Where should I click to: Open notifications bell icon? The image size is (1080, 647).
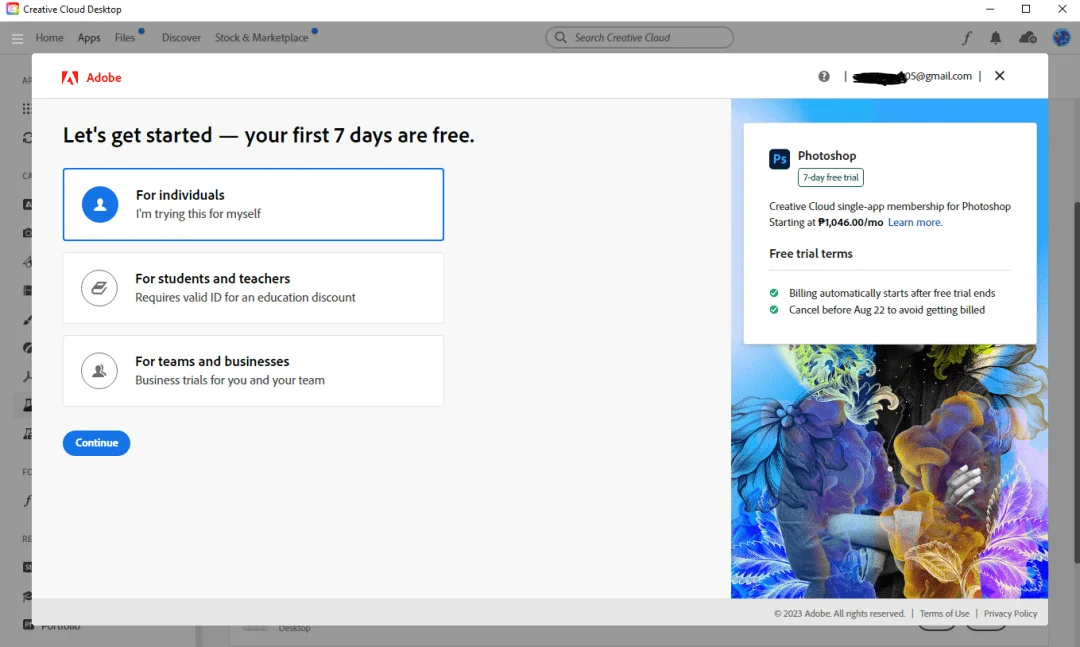[x=995, y=38]
